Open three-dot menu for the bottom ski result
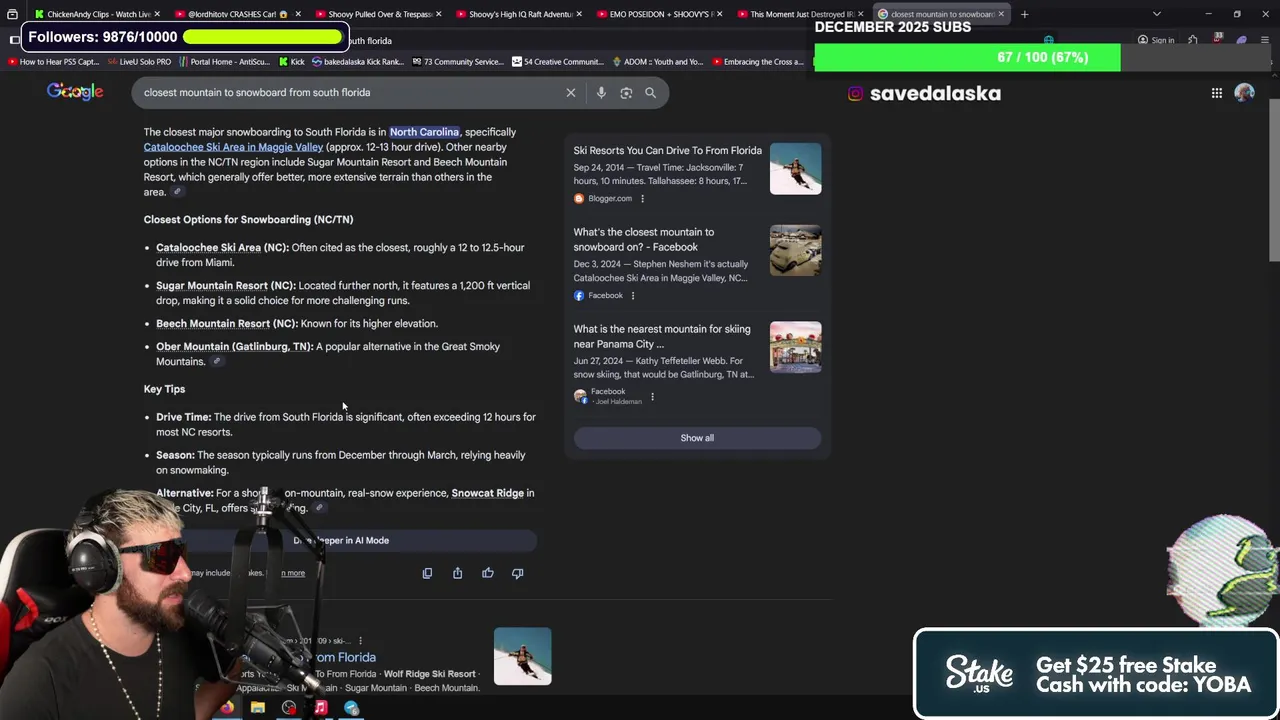This screenshot has width=1280, height=720. point(360,641)
